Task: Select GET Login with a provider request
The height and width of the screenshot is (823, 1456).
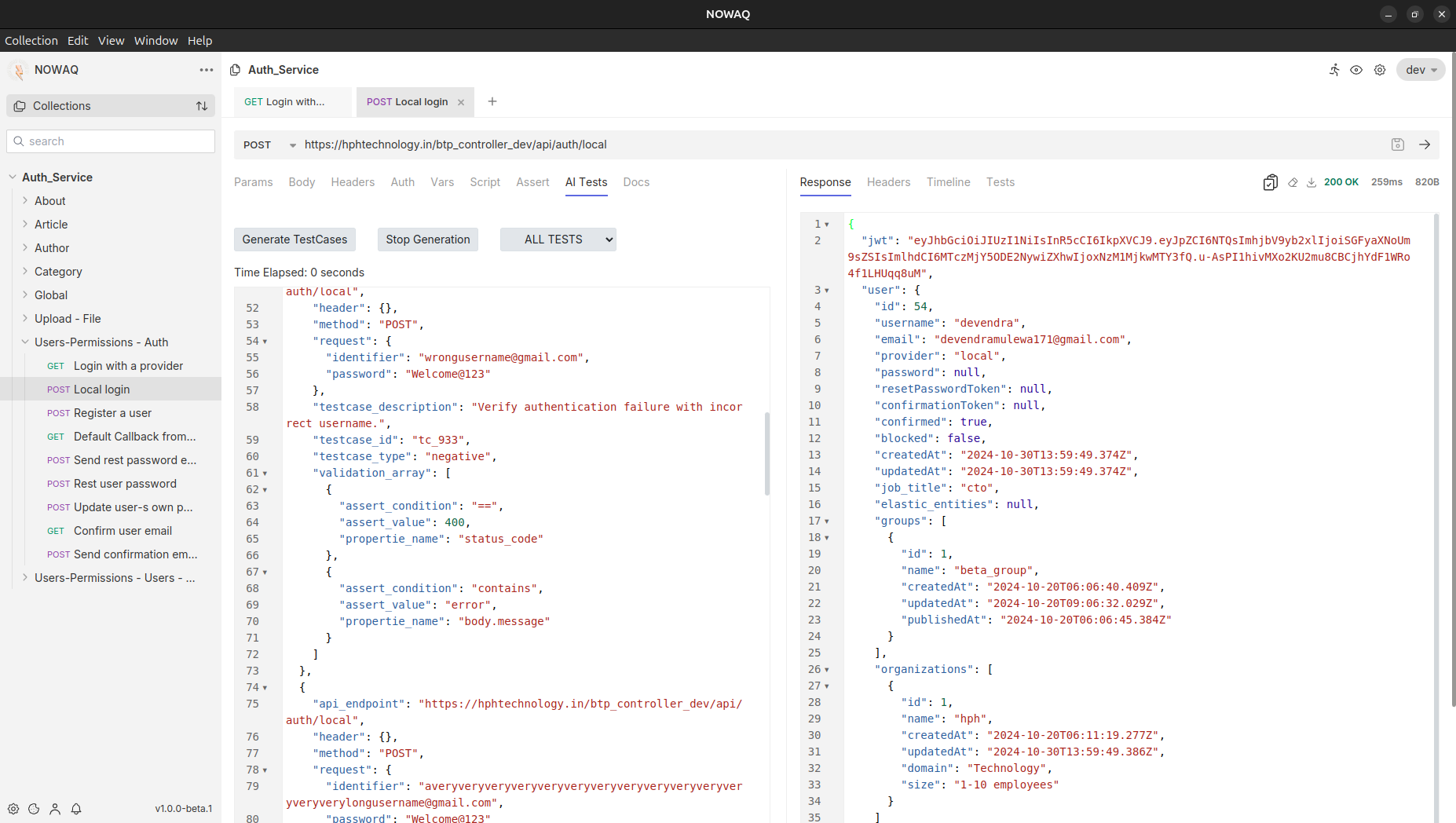Action: [111, 366]
